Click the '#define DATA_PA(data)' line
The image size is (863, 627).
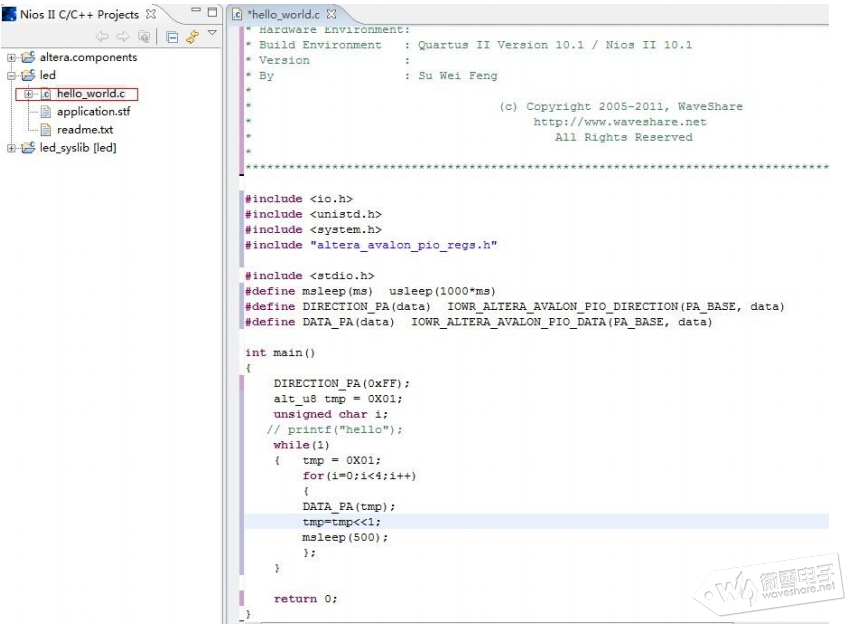479,323
